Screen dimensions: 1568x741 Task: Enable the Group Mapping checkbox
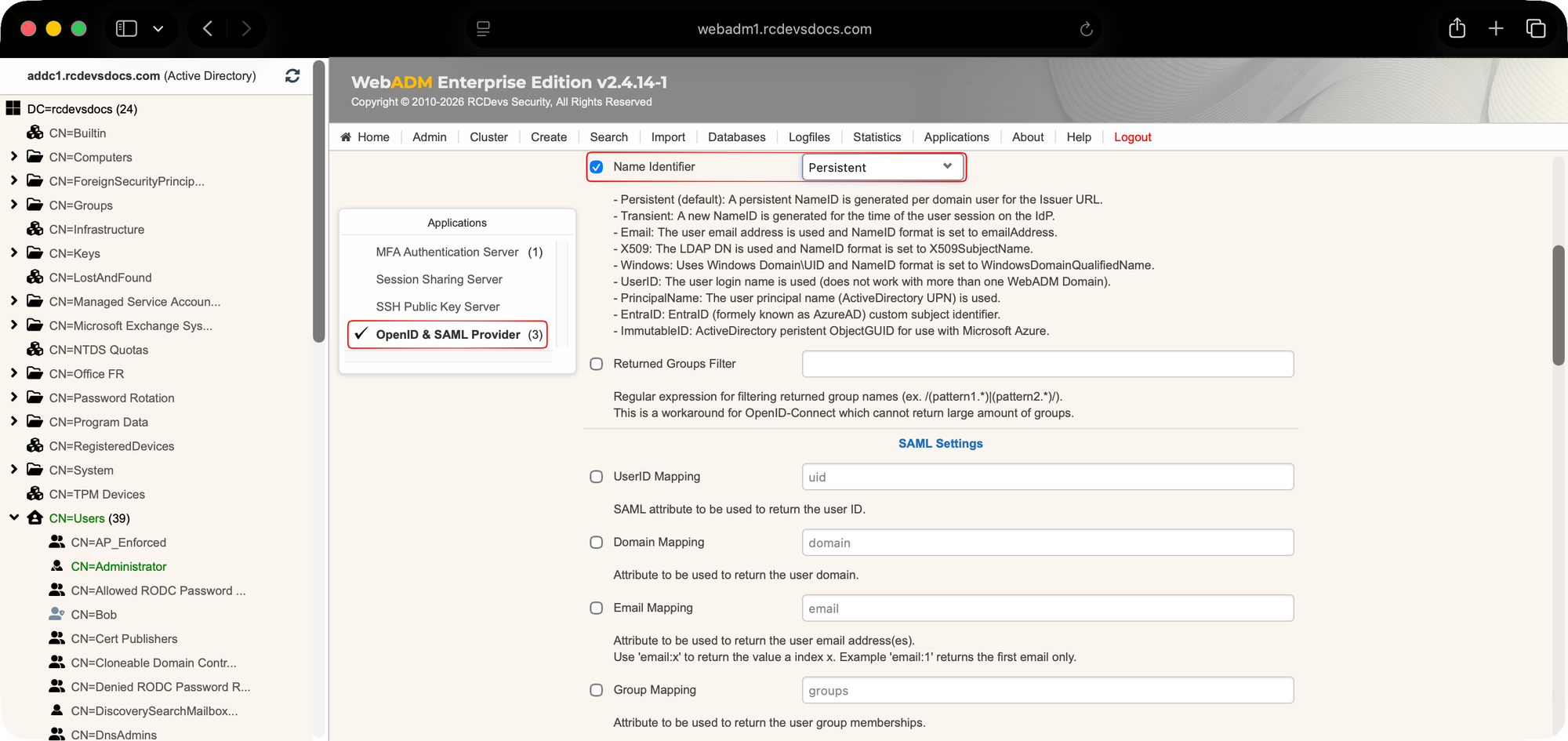(x=597, y=690)
